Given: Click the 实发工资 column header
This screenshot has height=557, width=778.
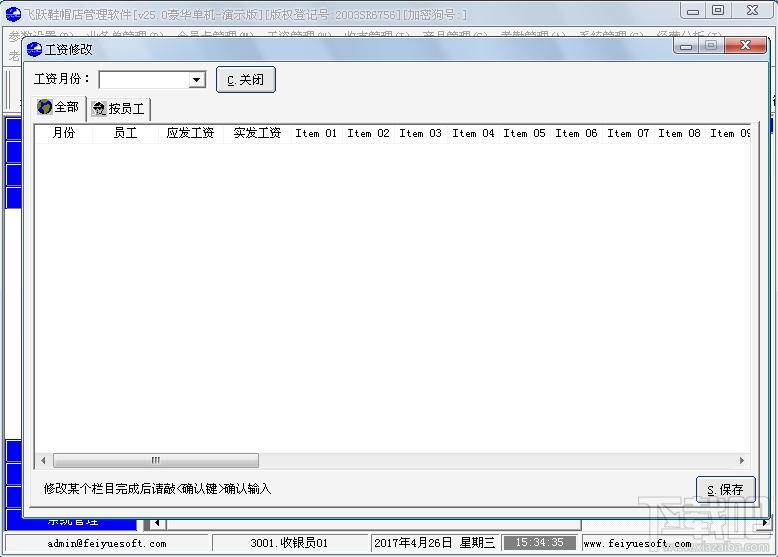Looking at the screenshot, I should pos(257,133).
